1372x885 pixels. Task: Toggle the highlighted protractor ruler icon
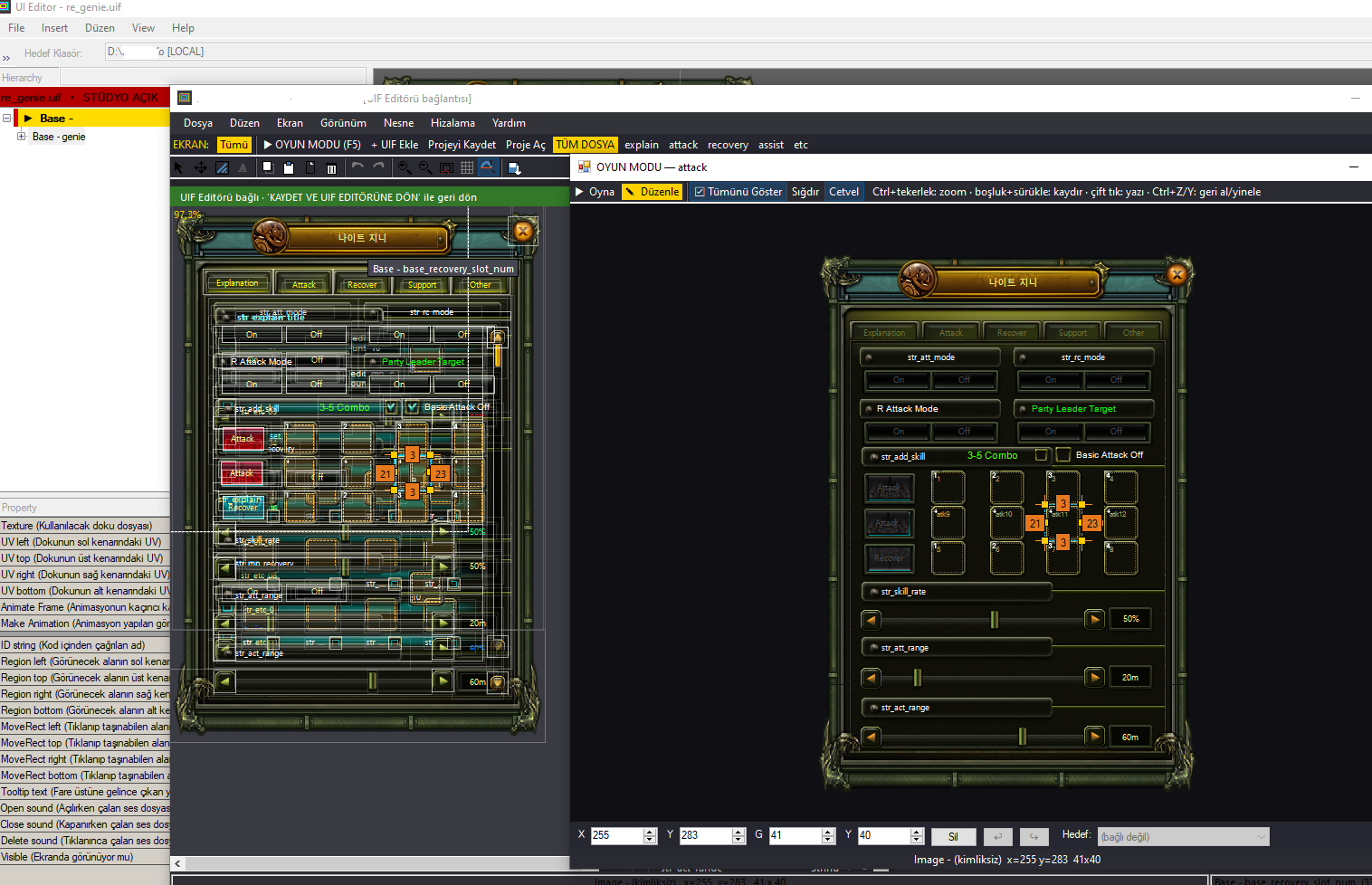[x=488, y=167]
